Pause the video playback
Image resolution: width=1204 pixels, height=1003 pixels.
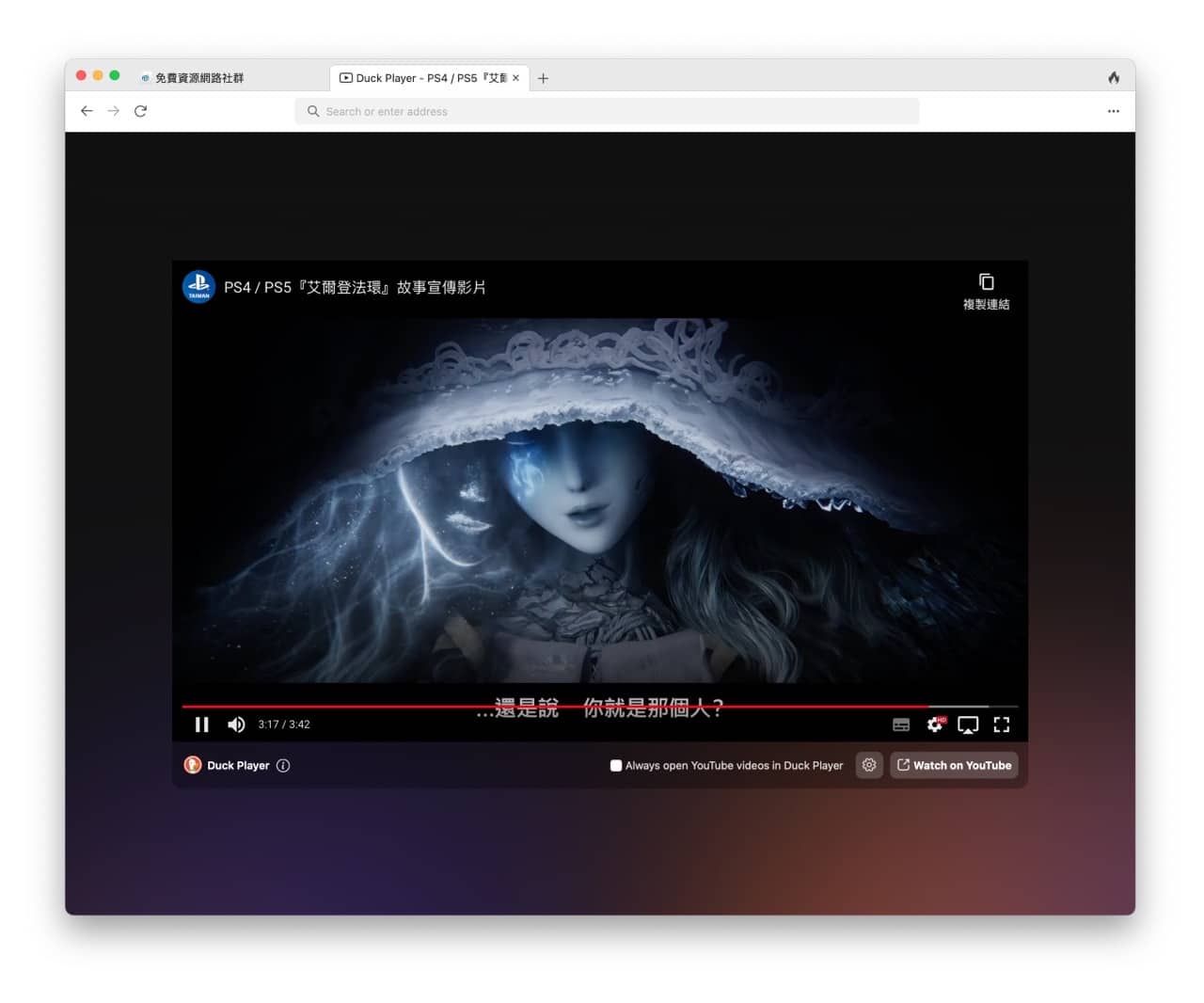(x=201, y=724)
